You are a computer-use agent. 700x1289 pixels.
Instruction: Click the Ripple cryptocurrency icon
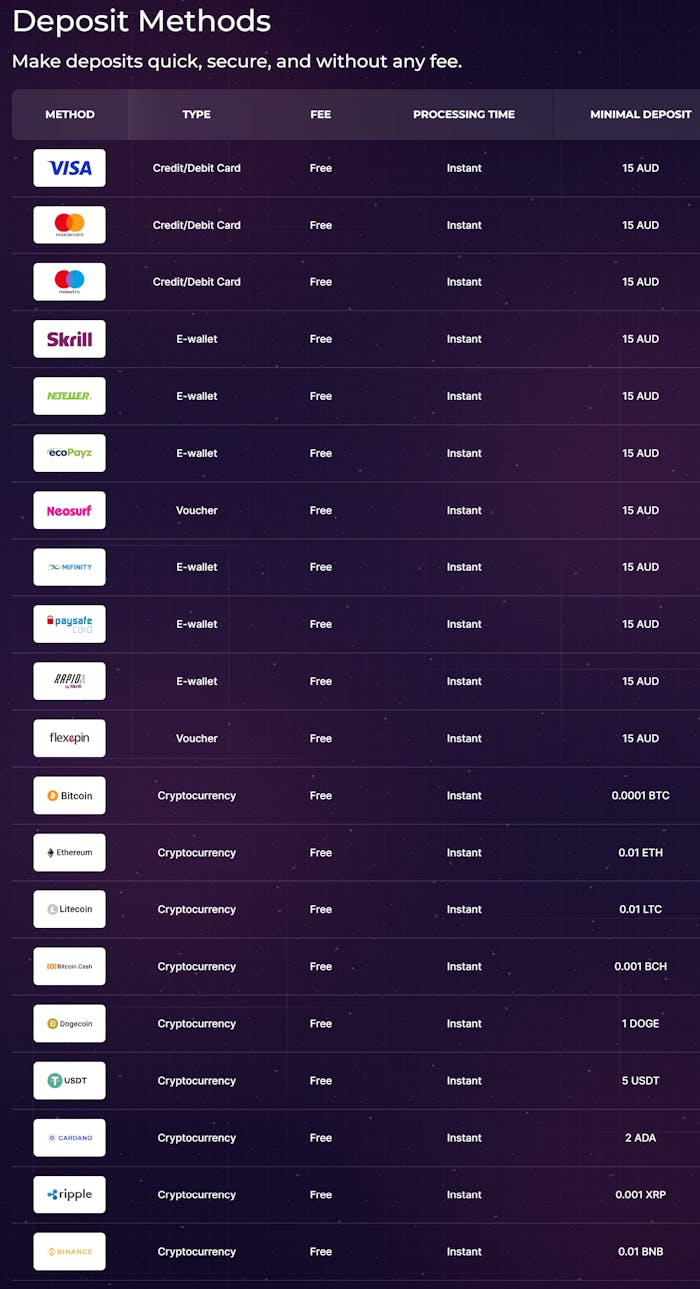pos(69,1194)
